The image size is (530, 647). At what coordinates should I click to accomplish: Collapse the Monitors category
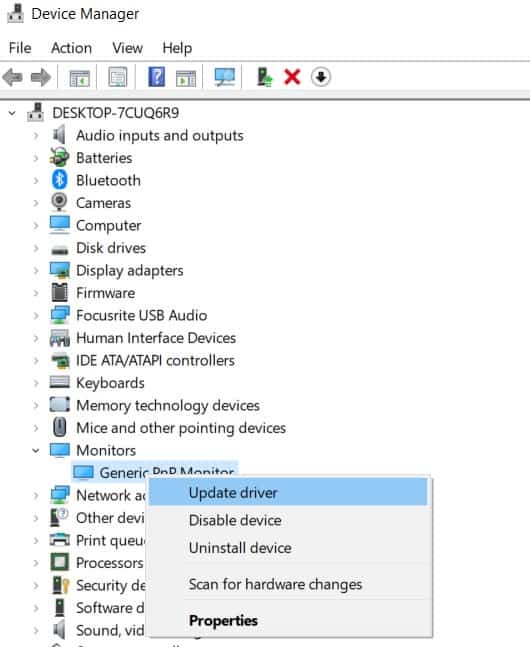click(x=36, y=451)
